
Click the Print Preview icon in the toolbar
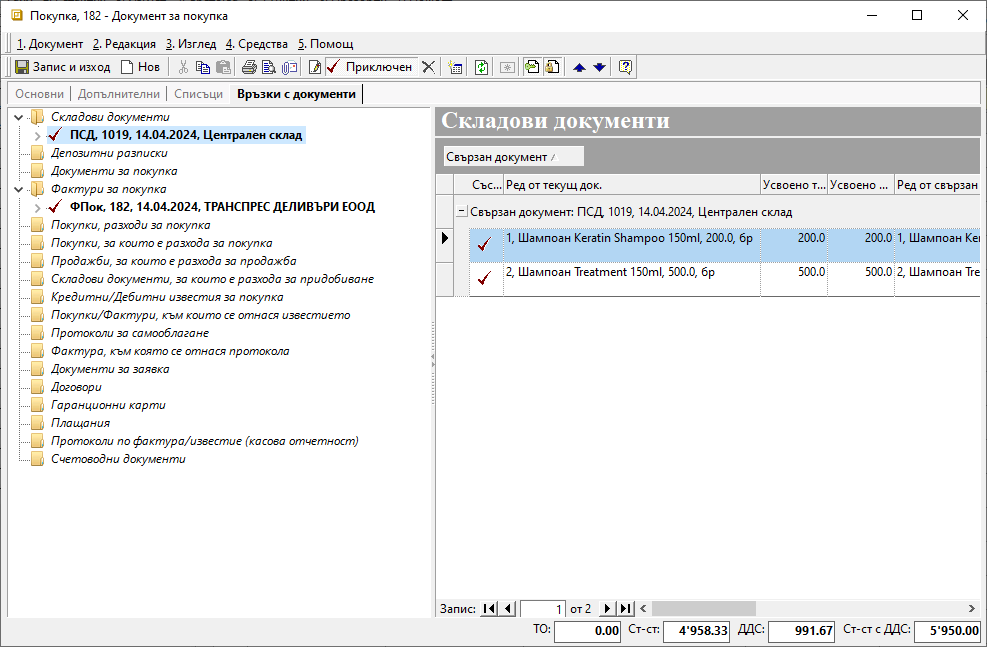[268, 67]
